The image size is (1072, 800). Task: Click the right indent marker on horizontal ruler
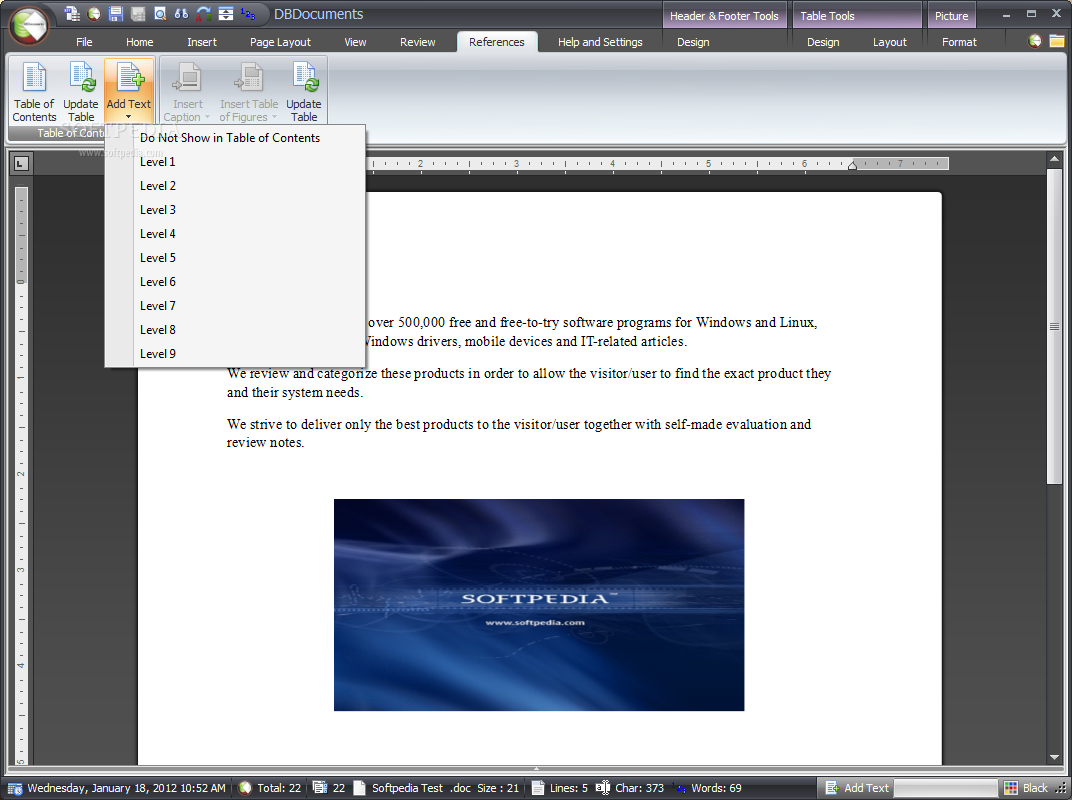(853, 165)
